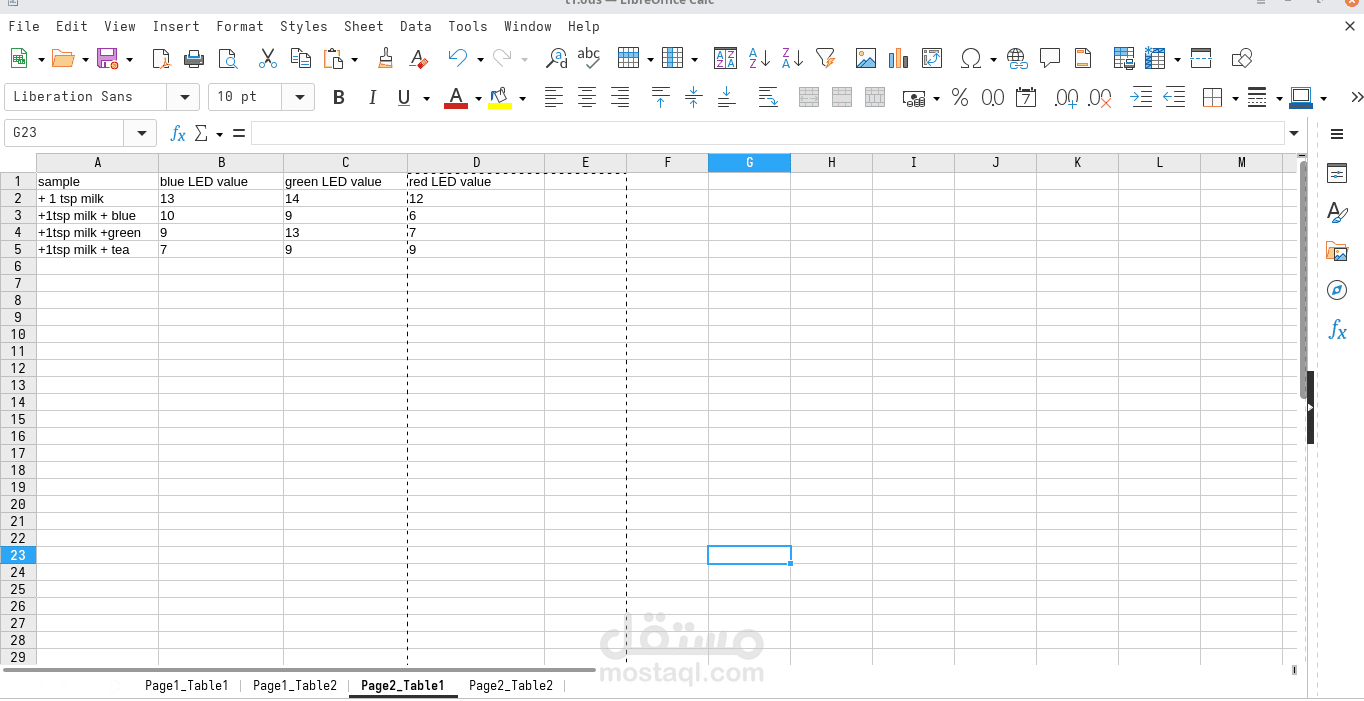
Task: Open the Format menu
Action: [x=240, y=26]
